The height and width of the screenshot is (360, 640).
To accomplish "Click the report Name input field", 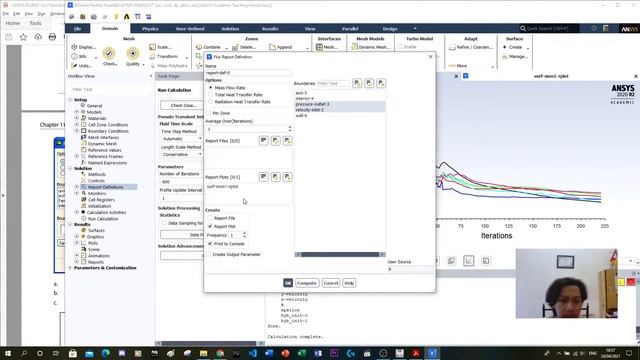I will coord(248,73).
